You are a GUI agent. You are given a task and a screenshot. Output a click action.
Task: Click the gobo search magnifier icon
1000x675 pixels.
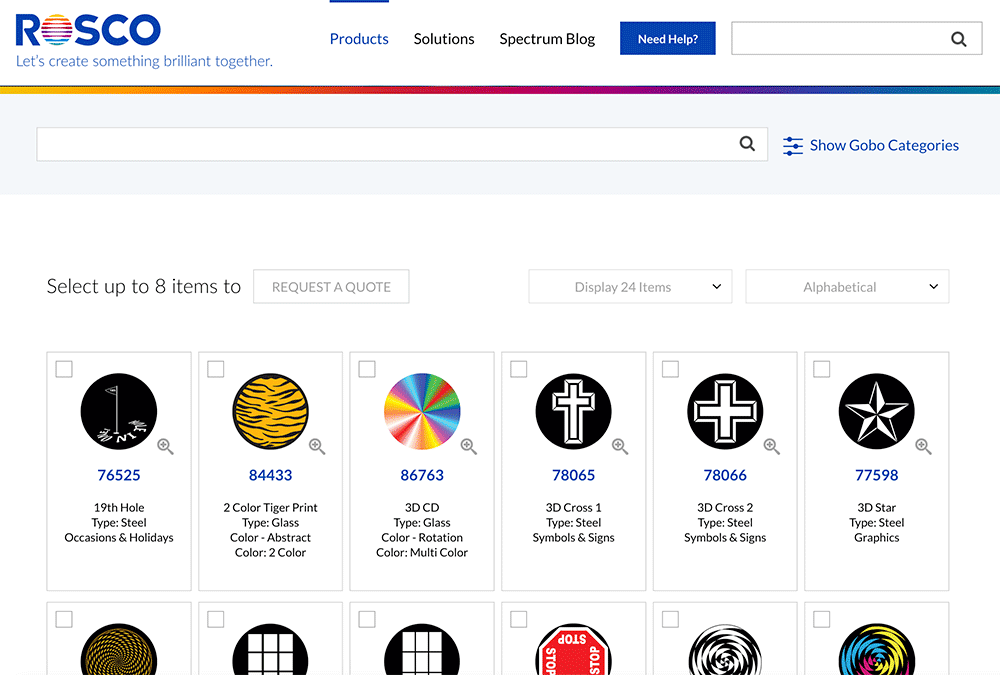point(747,144)
